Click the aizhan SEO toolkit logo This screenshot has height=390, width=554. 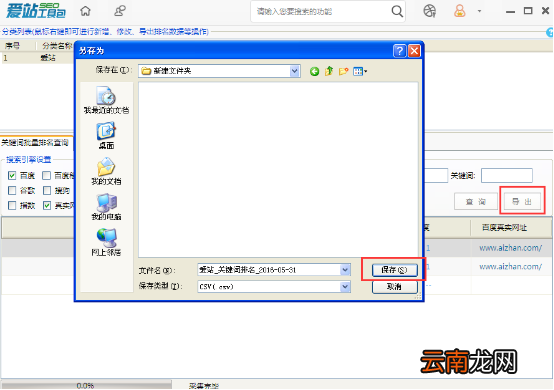(x=36, y=11)
